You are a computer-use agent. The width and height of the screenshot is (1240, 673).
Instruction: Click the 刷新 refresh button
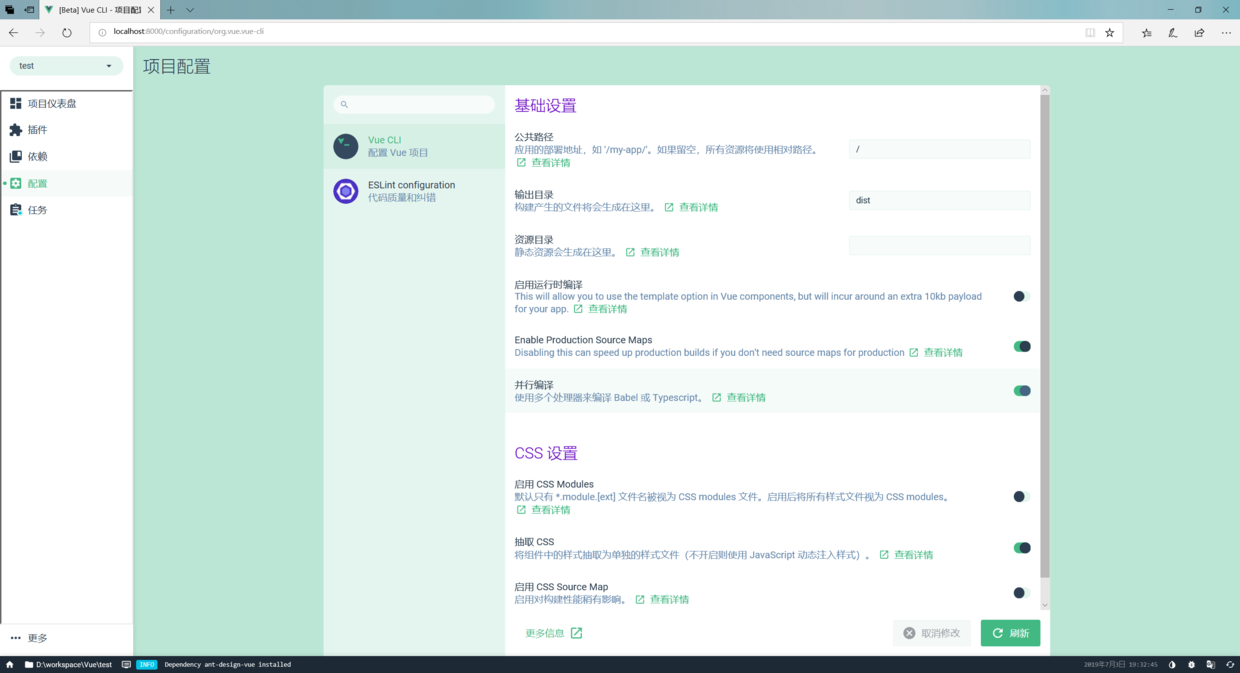1010,633
